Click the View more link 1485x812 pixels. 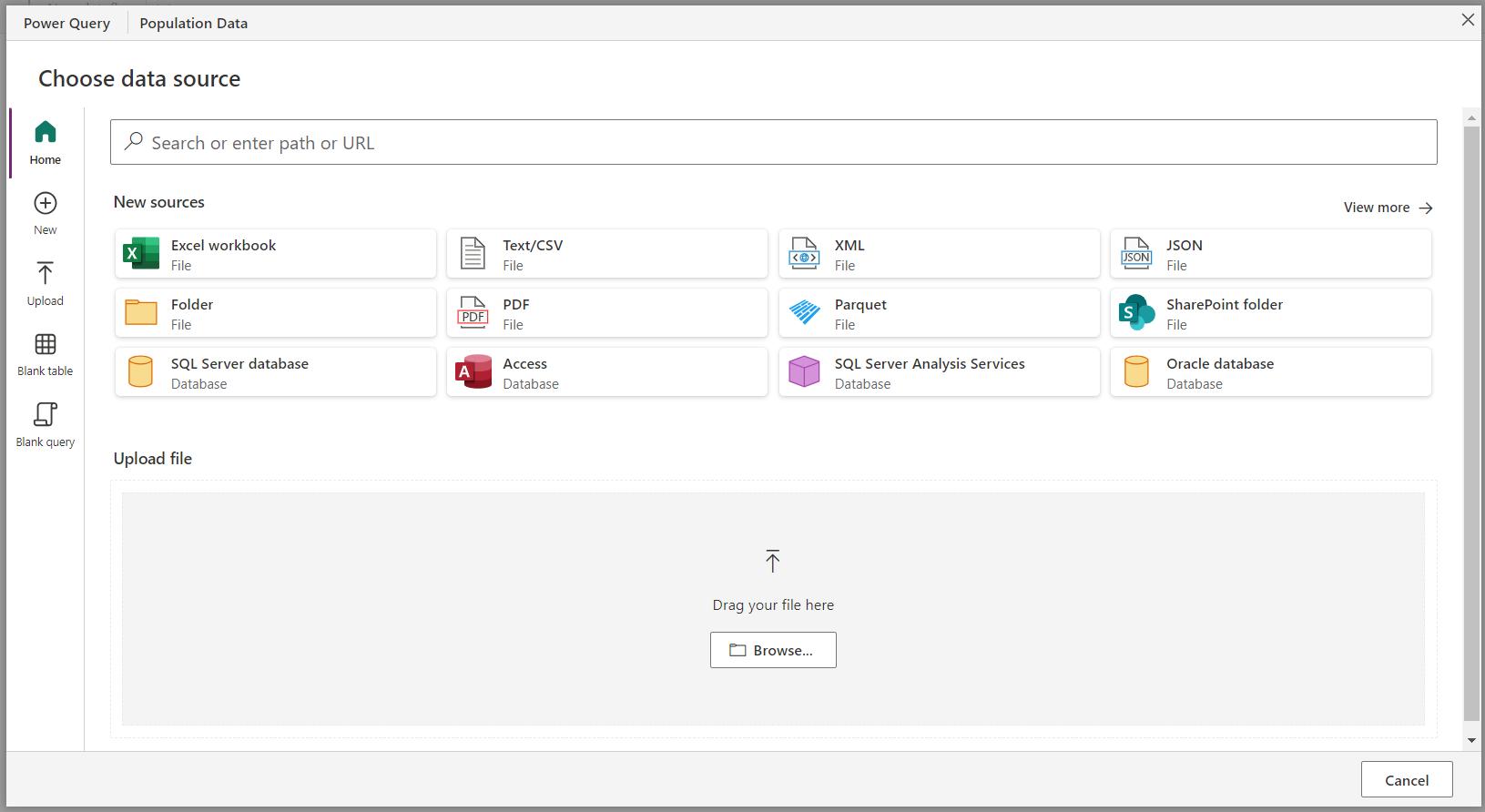pyautogui.click(x=1388, y=208)
